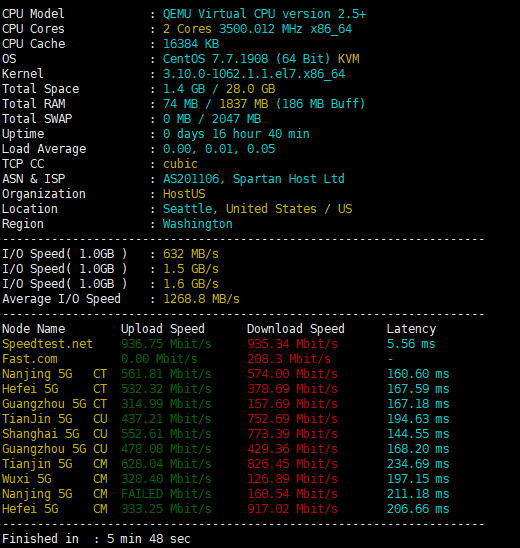The width and height of the screenshot is (520, 548).
Task: Click Speedtest.net upload speed 936.75 Mbit/s
Action: pos(166,344)
